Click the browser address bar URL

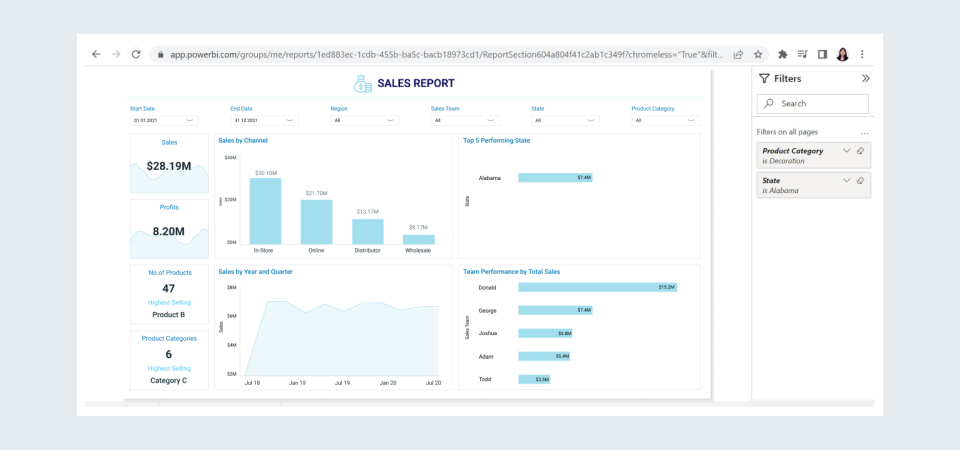tap(447, 54)
